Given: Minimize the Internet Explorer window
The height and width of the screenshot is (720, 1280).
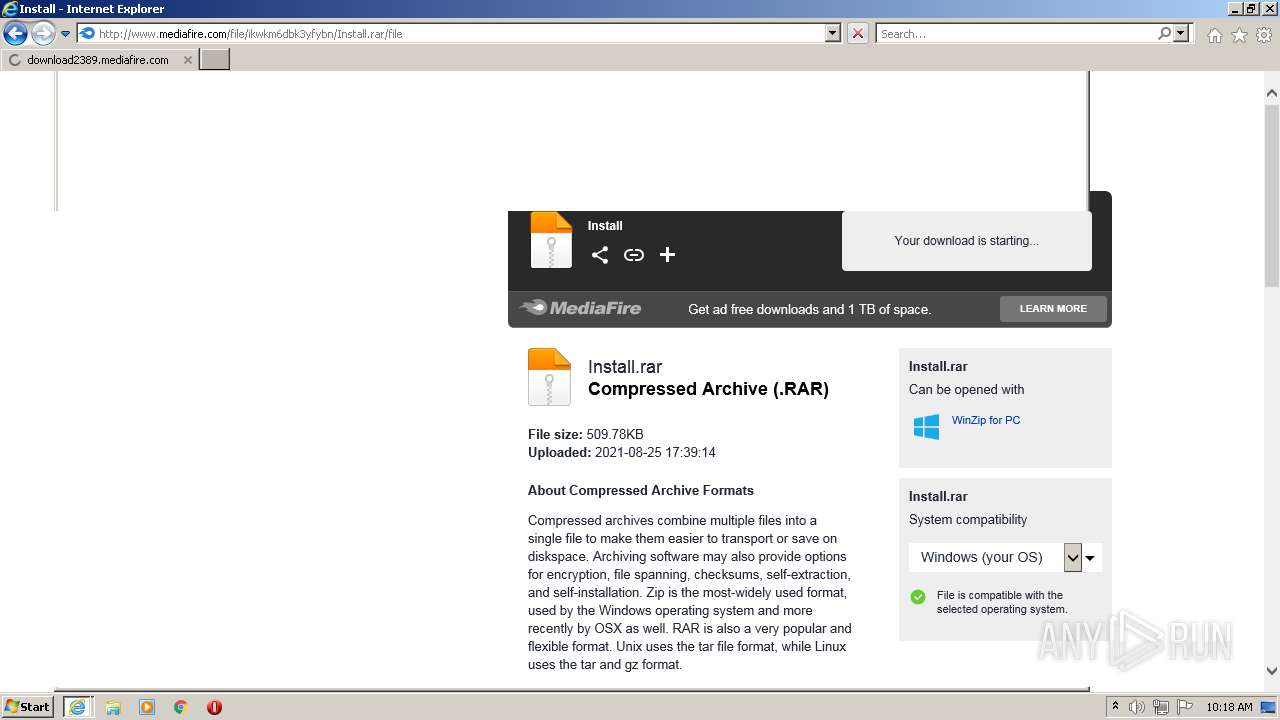Looking at the screenshot, I should coord(1233,9).
